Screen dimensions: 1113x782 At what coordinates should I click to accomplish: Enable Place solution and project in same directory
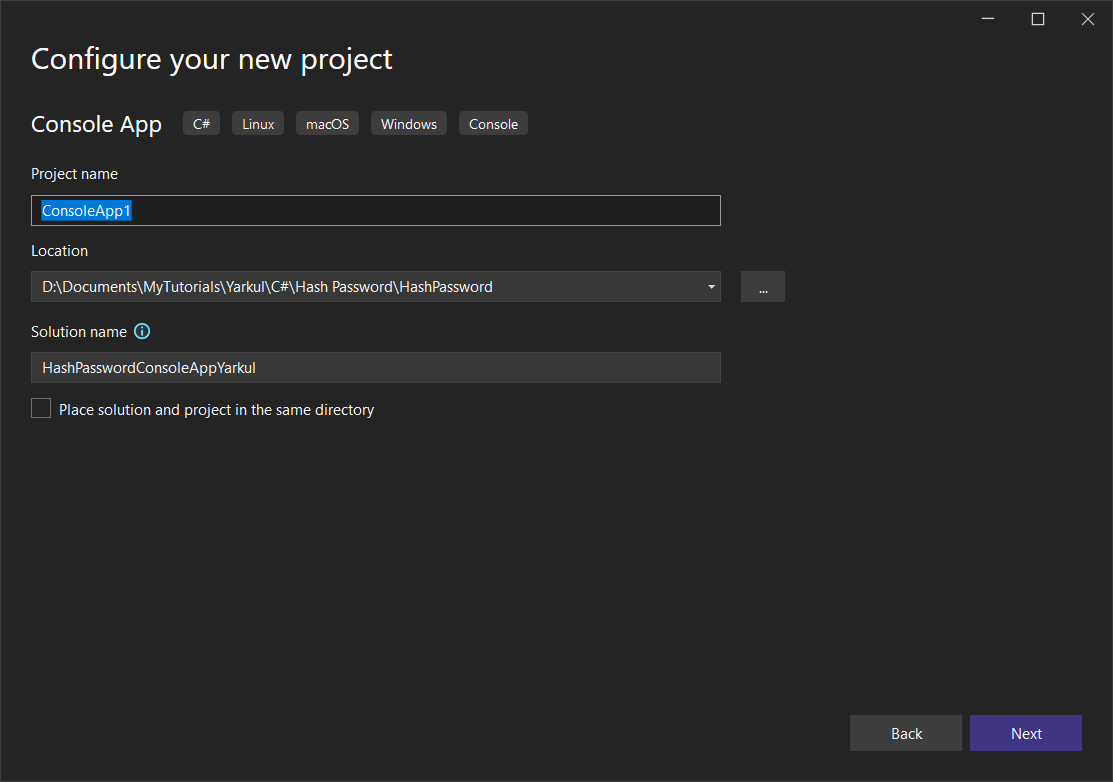coord(41,409)
